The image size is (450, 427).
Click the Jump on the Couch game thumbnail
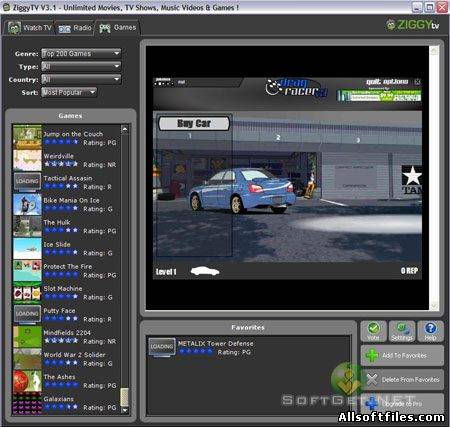[x=27, y=137]
